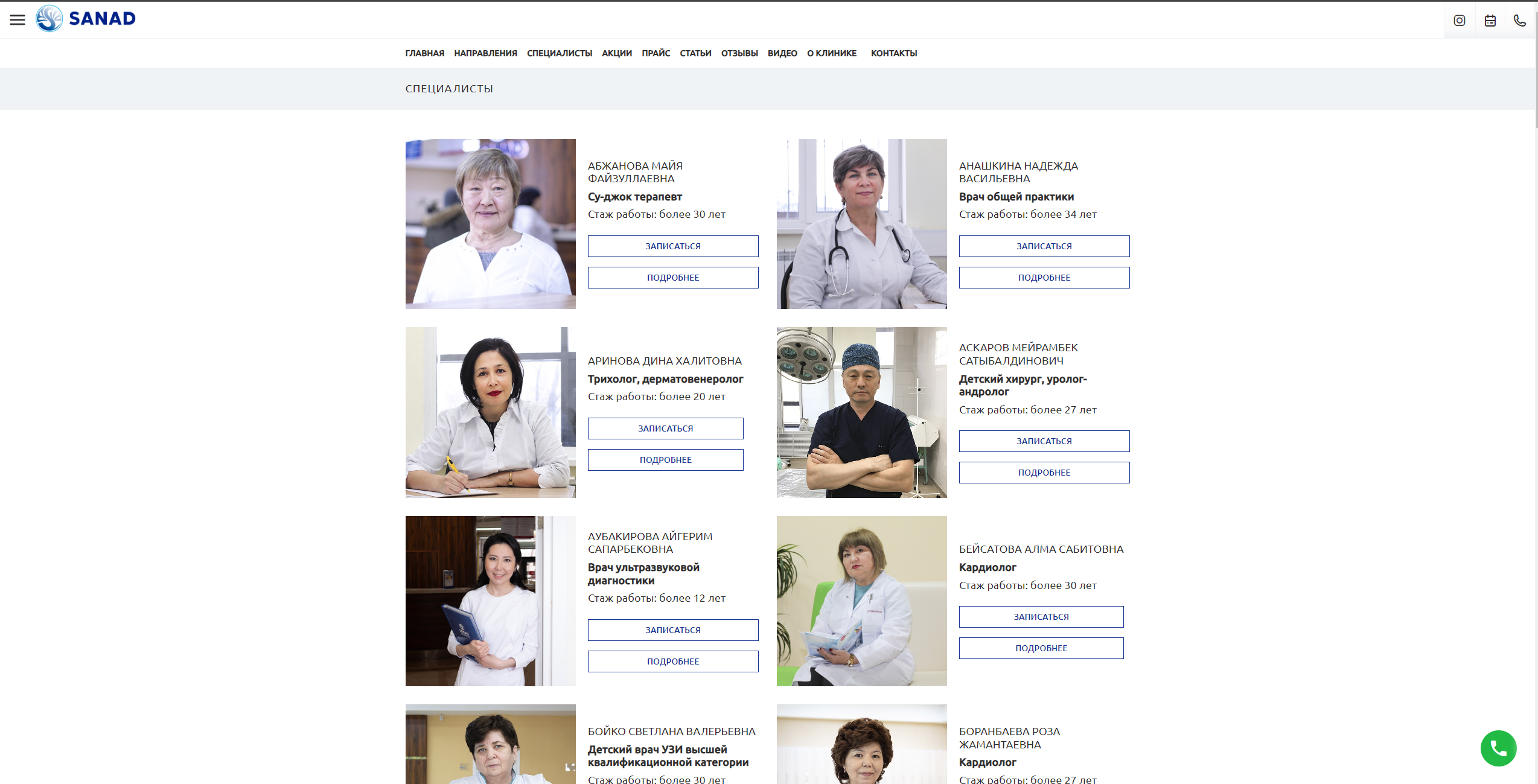Open О КЛИНИКЕ menu item
The width and height of the screenshot is (1538, 784).
tap(832, 53)
